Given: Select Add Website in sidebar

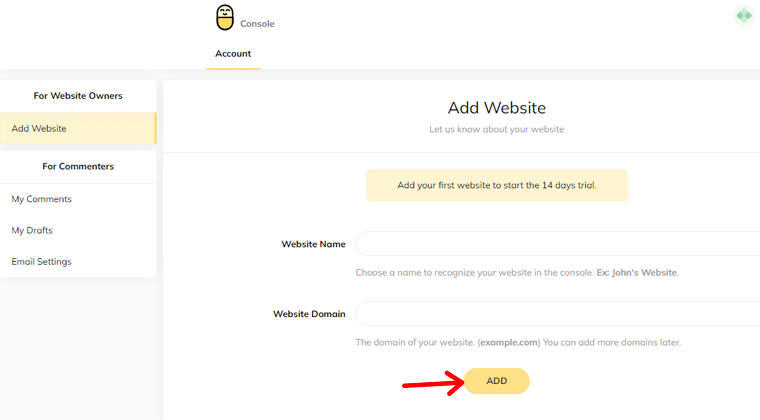Looking at the screenshot, I should pyautogui.click(x=78, y=128).
